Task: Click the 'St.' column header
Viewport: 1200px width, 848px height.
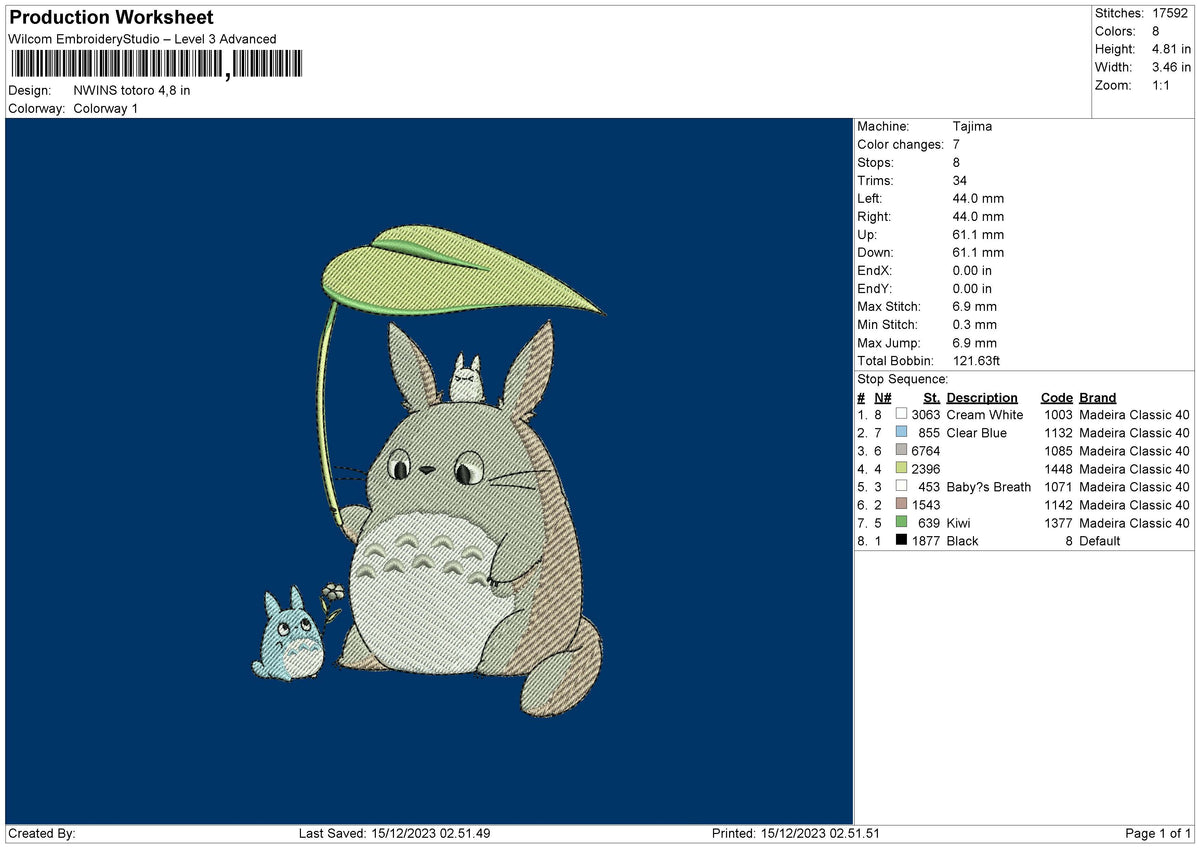Action: click(x=931, y=397)
